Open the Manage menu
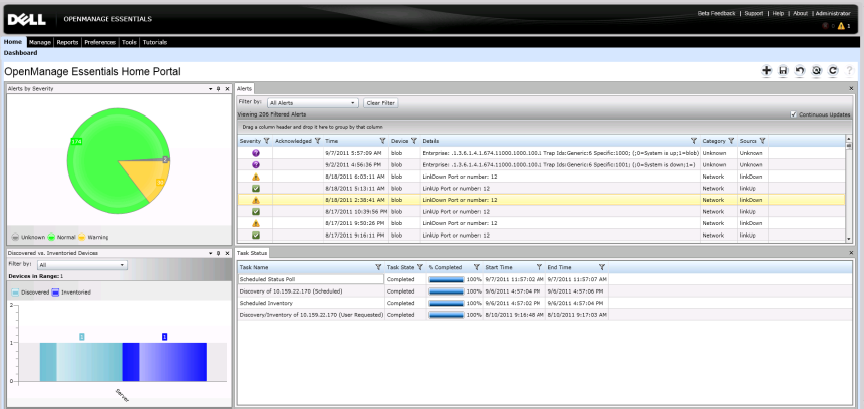This screenshot has height=409, width=864. [x=40, y=42]
